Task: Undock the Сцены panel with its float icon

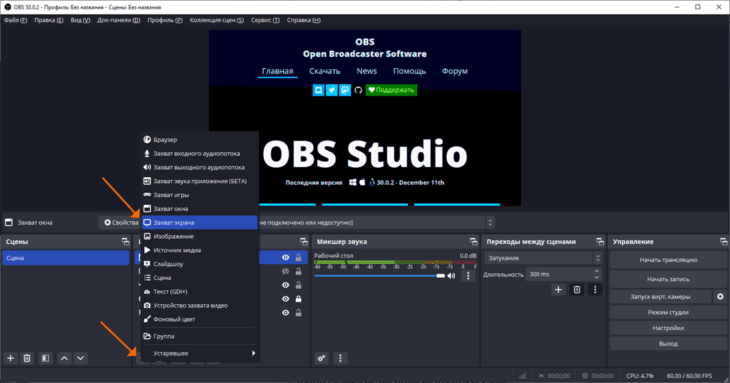Action: (x=125, y=242)
